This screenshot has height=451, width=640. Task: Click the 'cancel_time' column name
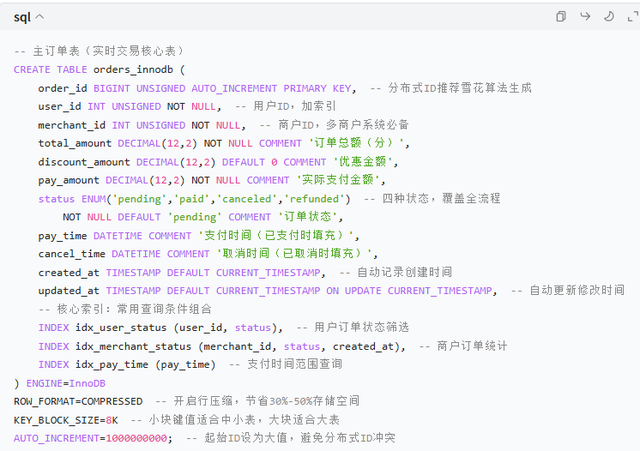(72, 254)
